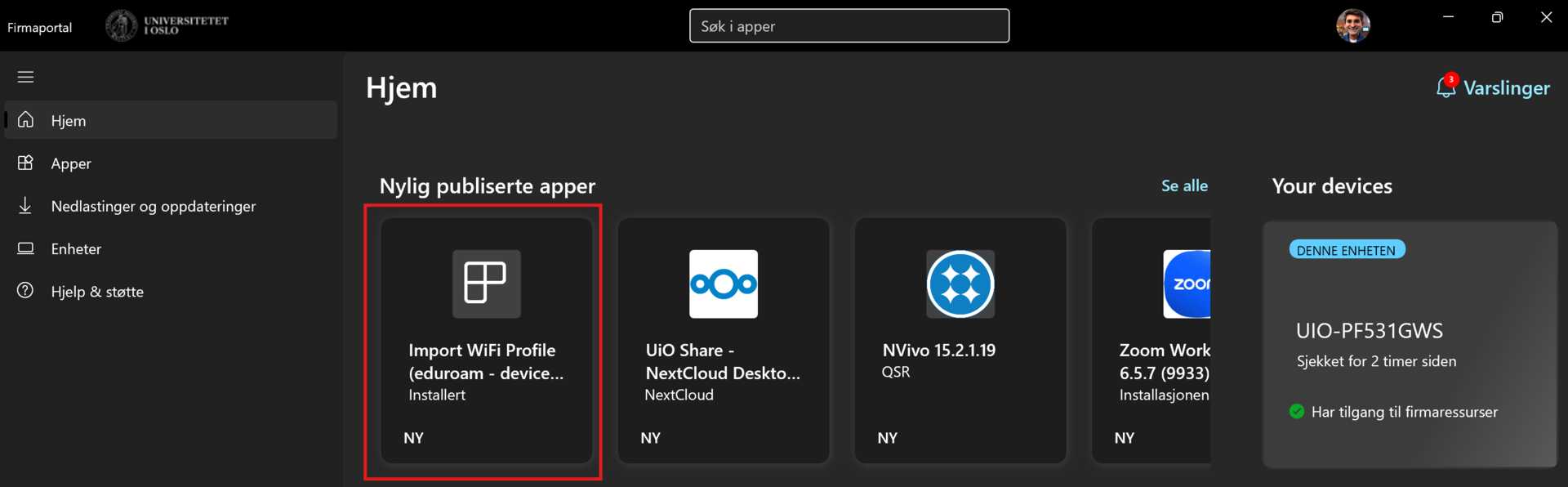Click Installasjonen status on Zoom card

point(1165,395)
